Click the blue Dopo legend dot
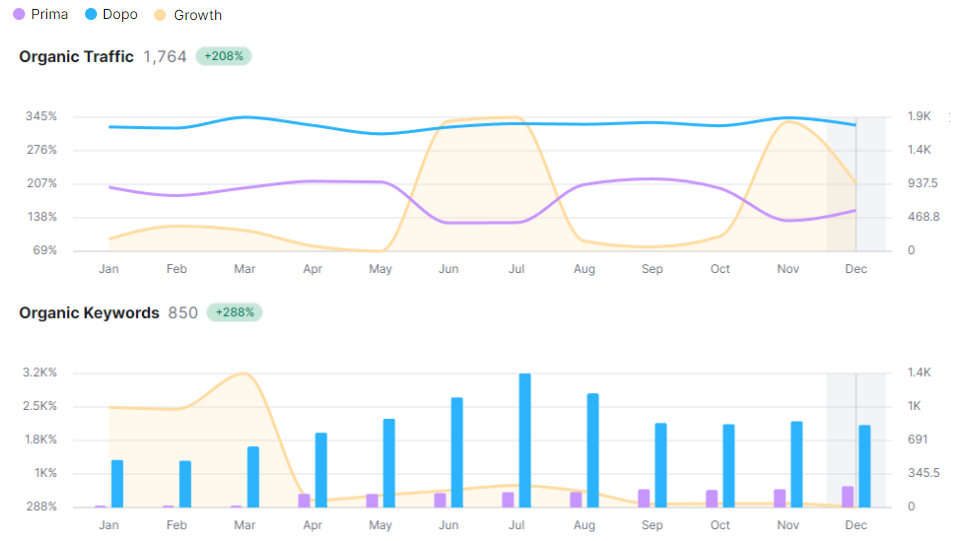Viewport: 955px width, 541px height. (x=90, y=15)
